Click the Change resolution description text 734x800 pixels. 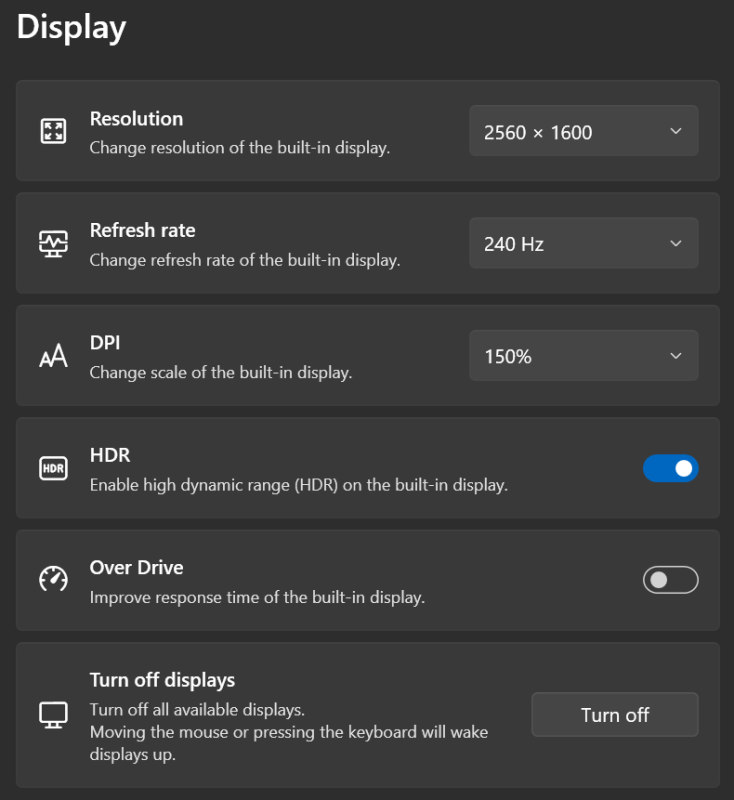pyautogui.click(x=239, y=148)
